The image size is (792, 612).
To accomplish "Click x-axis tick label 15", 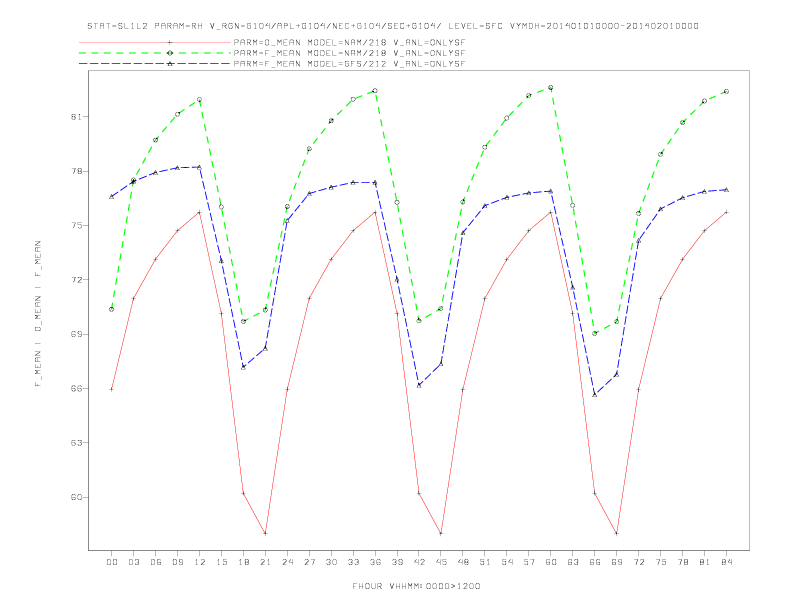I will (x=221, y=562).
